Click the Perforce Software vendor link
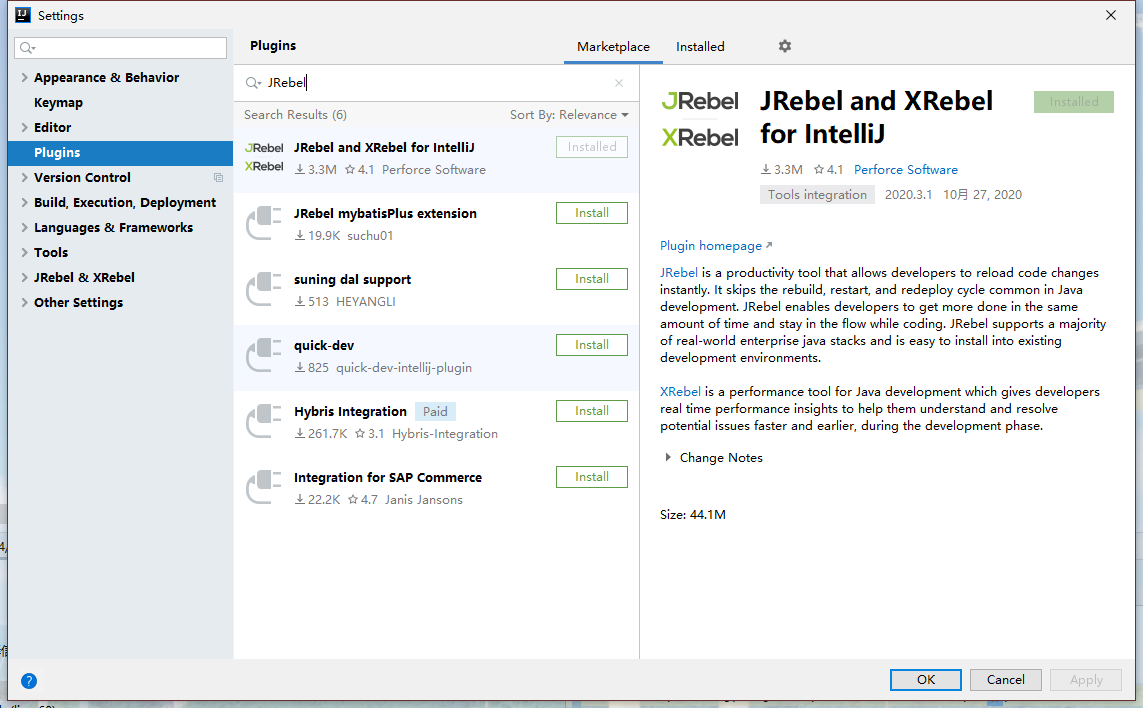 [x=905, y=170]
